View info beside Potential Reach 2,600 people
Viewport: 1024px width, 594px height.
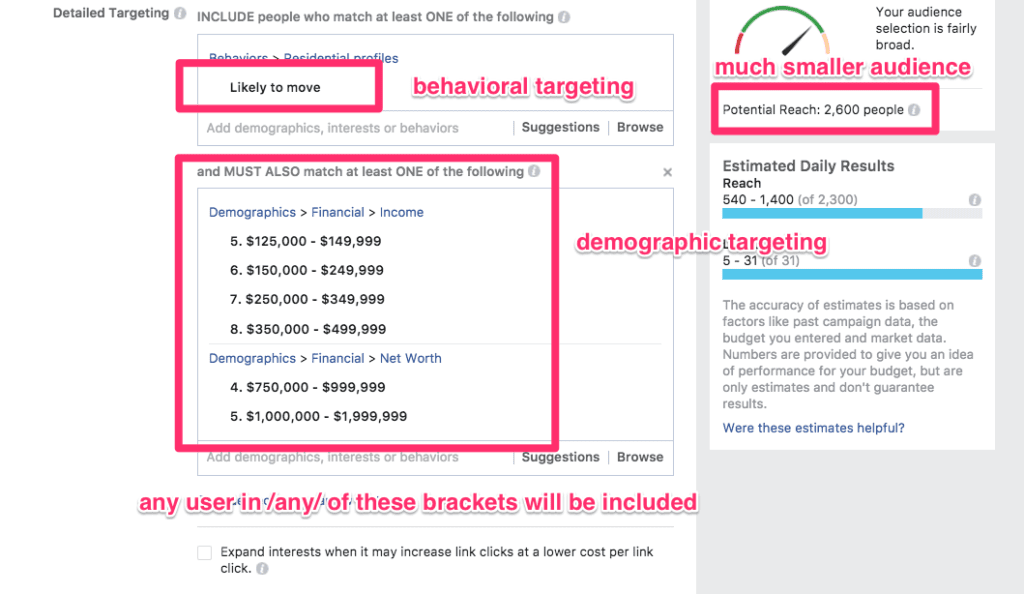point(915,110)
